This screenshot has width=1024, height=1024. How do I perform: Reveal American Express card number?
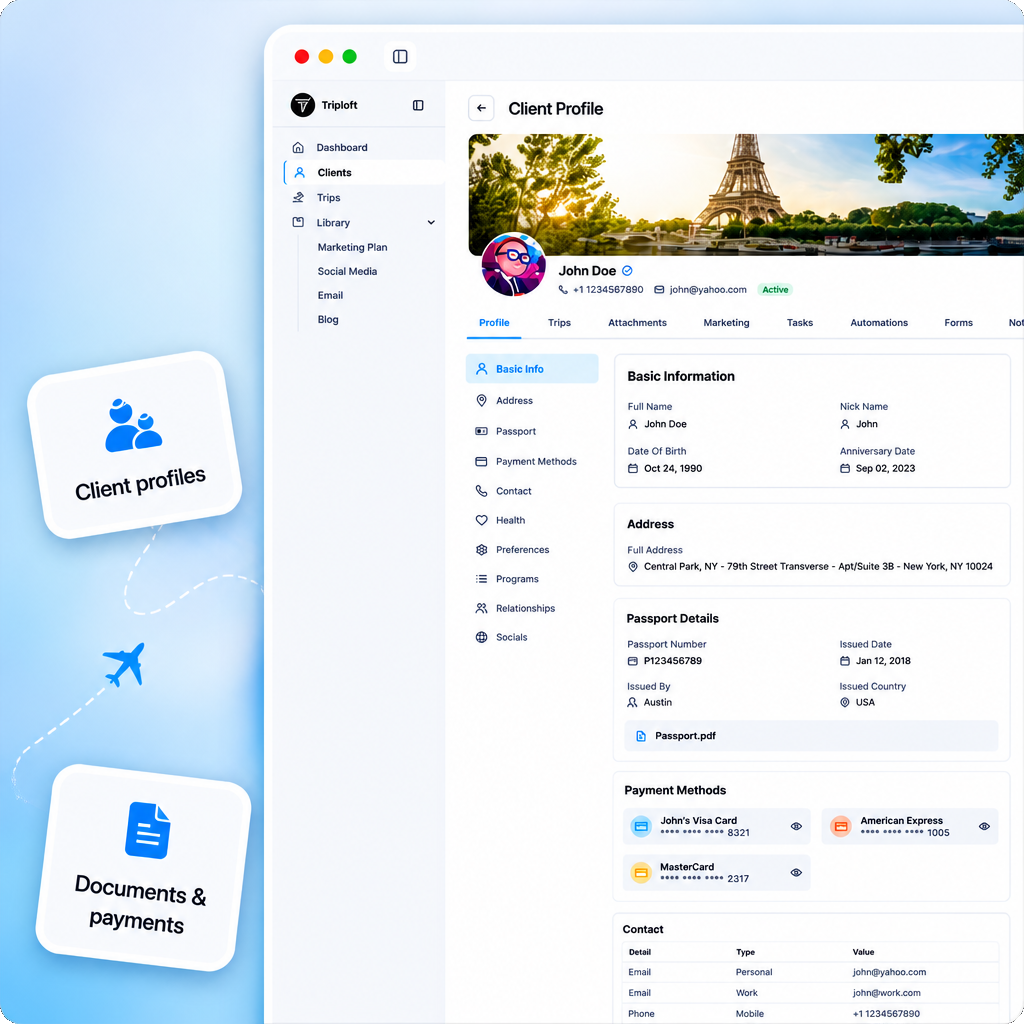(984, 827)
